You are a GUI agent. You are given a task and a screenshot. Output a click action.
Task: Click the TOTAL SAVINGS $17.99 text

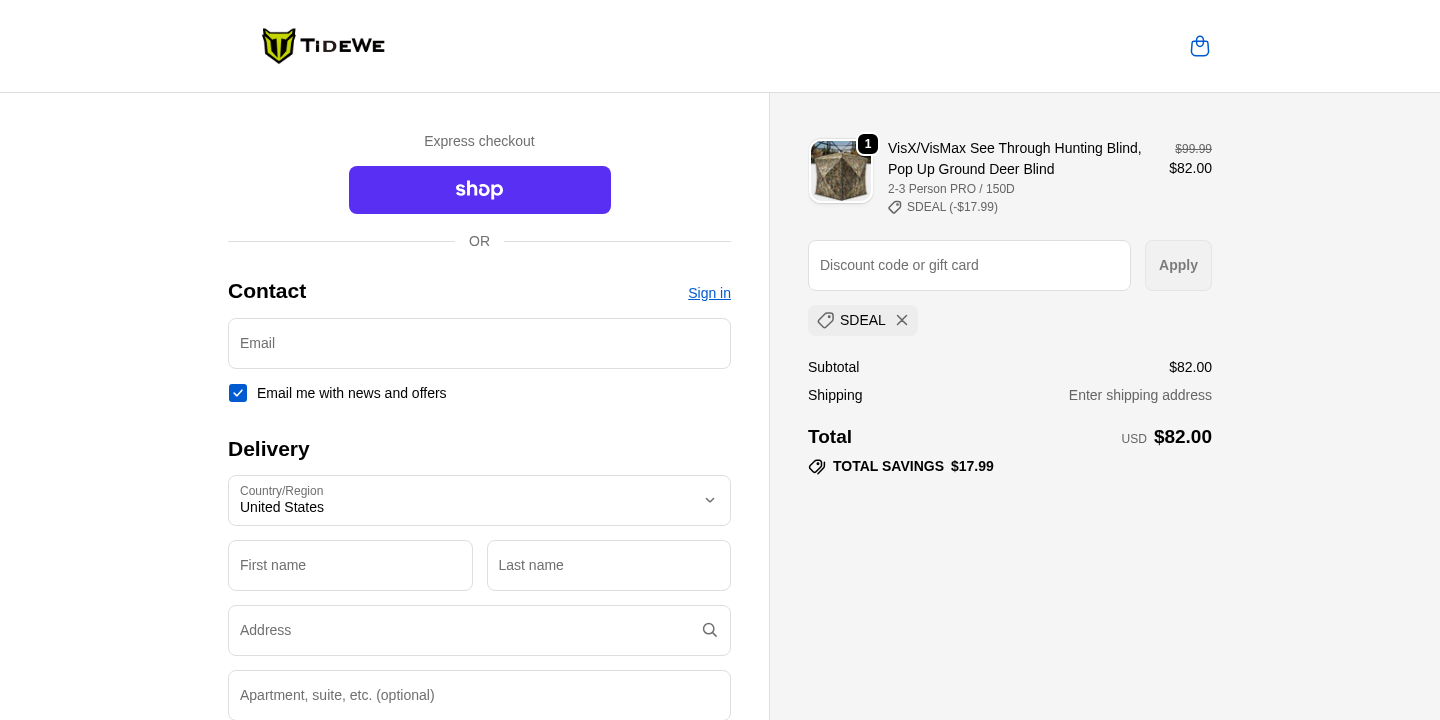pyautogui.click(x=913, y=466)
